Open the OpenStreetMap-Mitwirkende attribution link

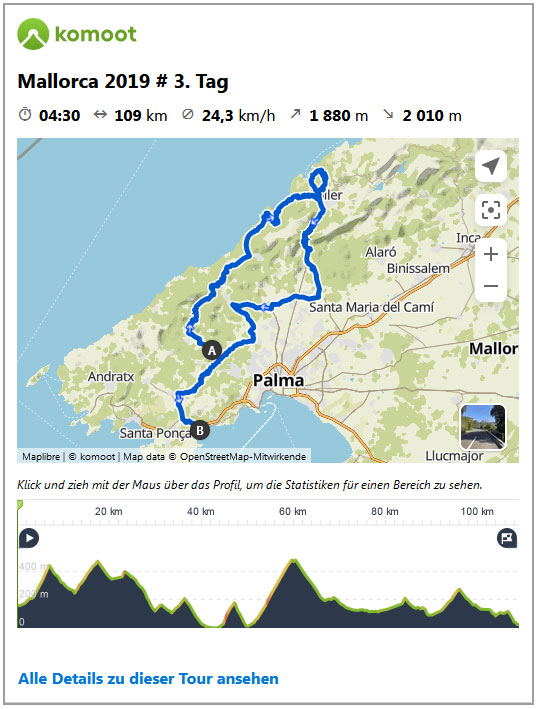[x=243, y=457]
